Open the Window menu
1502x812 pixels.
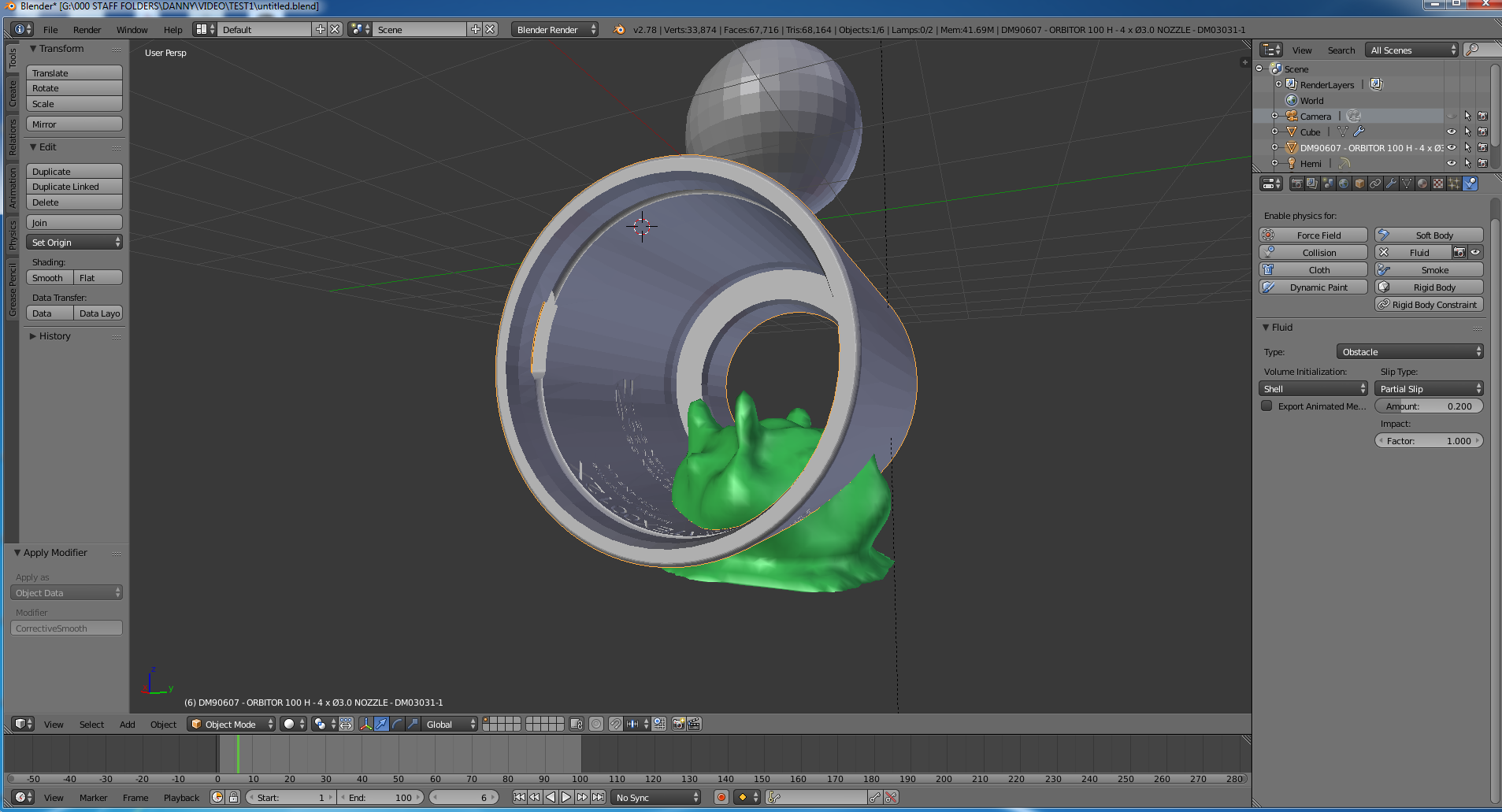pos(132,29)
